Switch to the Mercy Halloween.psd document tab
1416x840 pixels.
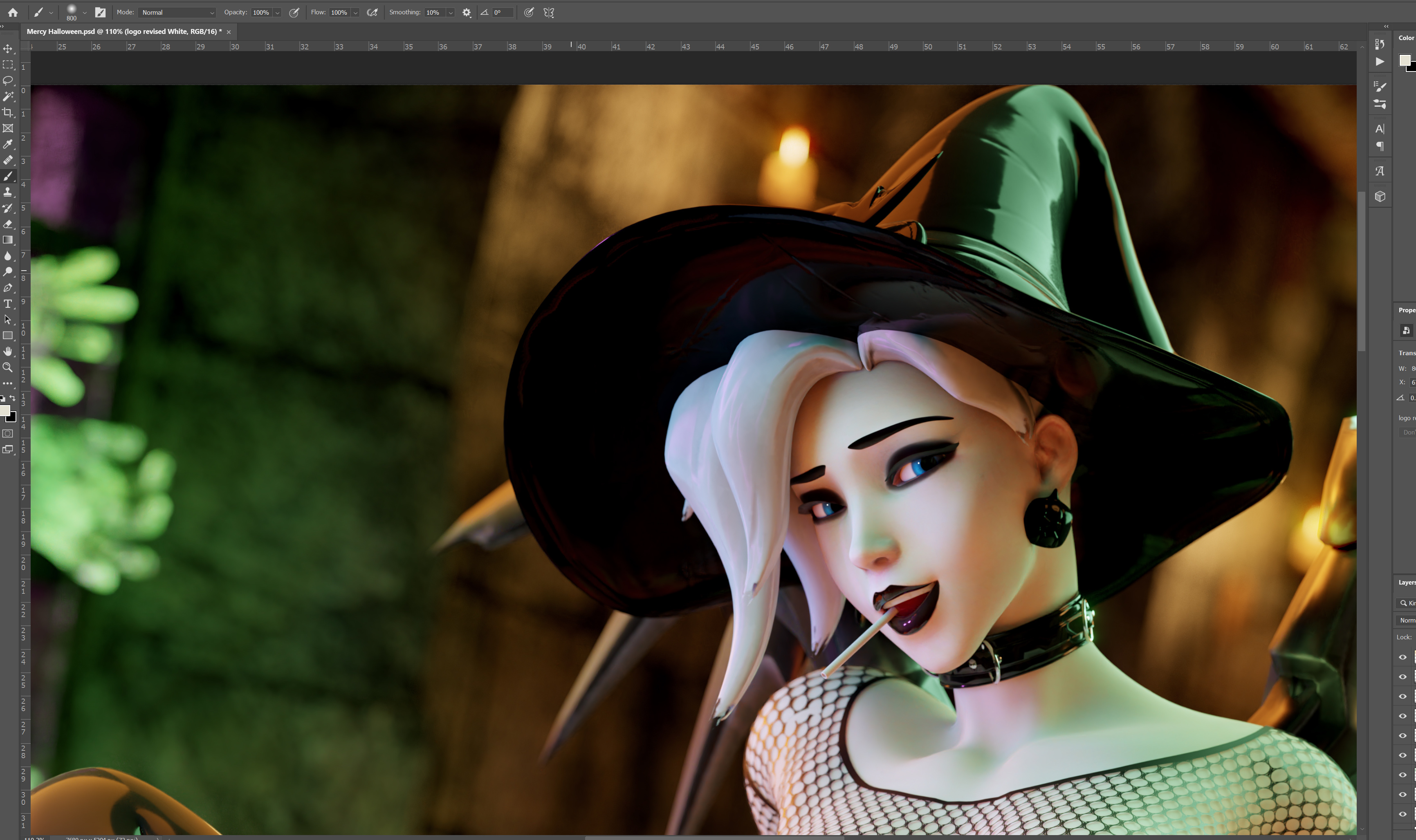124,32
